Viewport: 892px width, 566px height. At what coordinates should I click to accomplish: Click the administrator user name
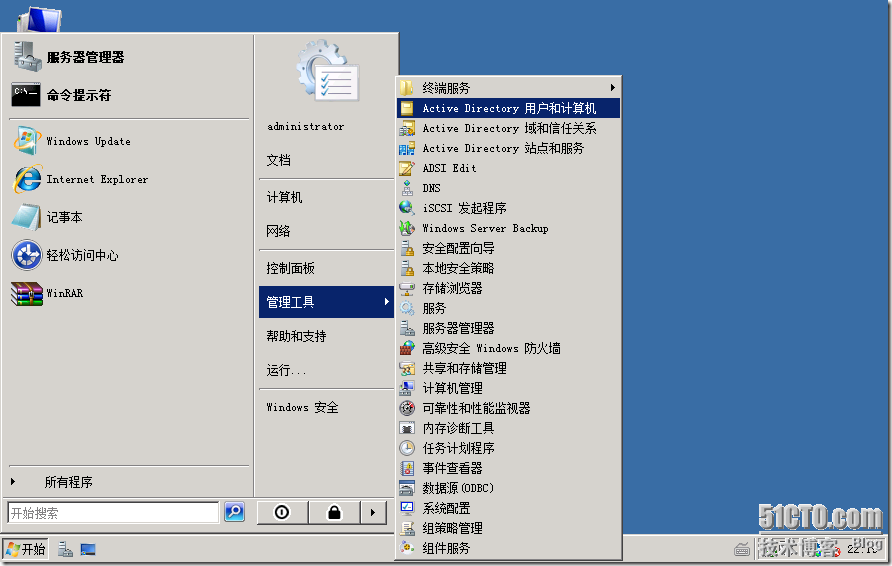[305, 126]
